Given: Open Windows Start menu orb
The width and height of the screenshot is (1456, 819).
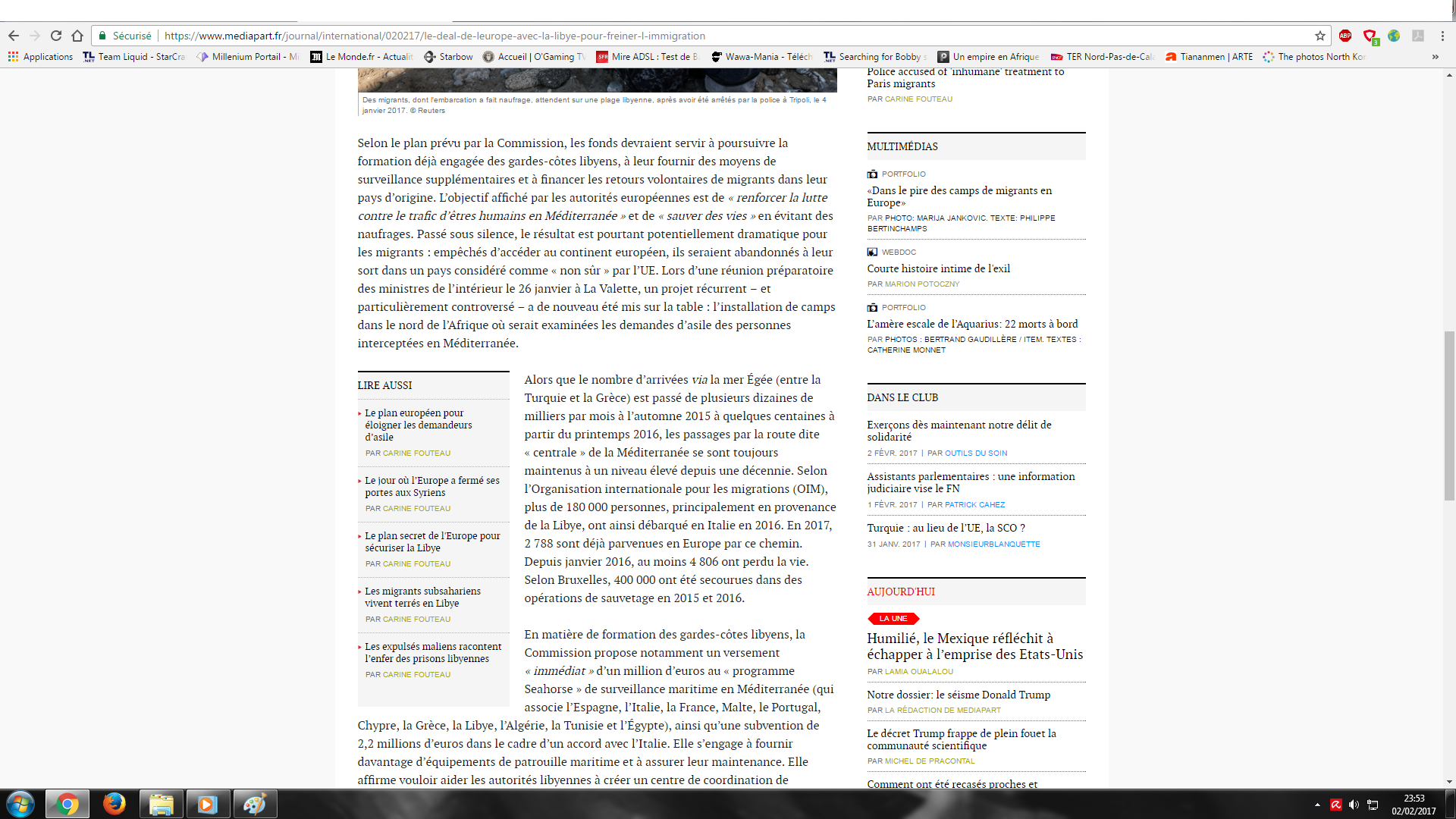Looking at the screenshot, I should pyautogui.click(x=20, y=804).
